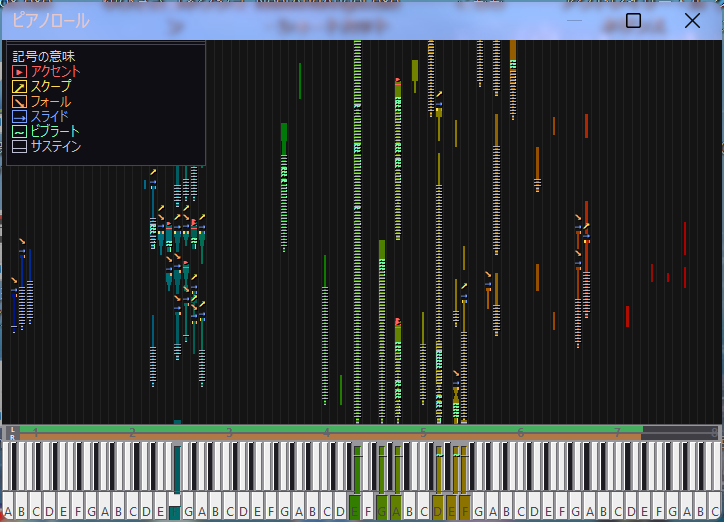This screenshot has height=522, width=724.
Task: Click the アクセント legend label
Action: click(x=55, y=72)
